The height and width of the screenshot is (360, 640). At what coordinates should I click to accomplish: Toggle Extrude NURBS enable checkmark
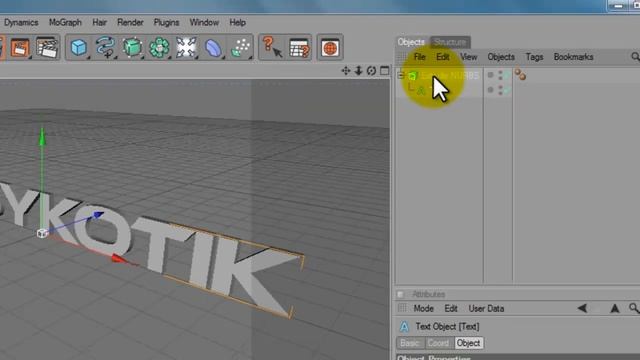click(507, 75)
